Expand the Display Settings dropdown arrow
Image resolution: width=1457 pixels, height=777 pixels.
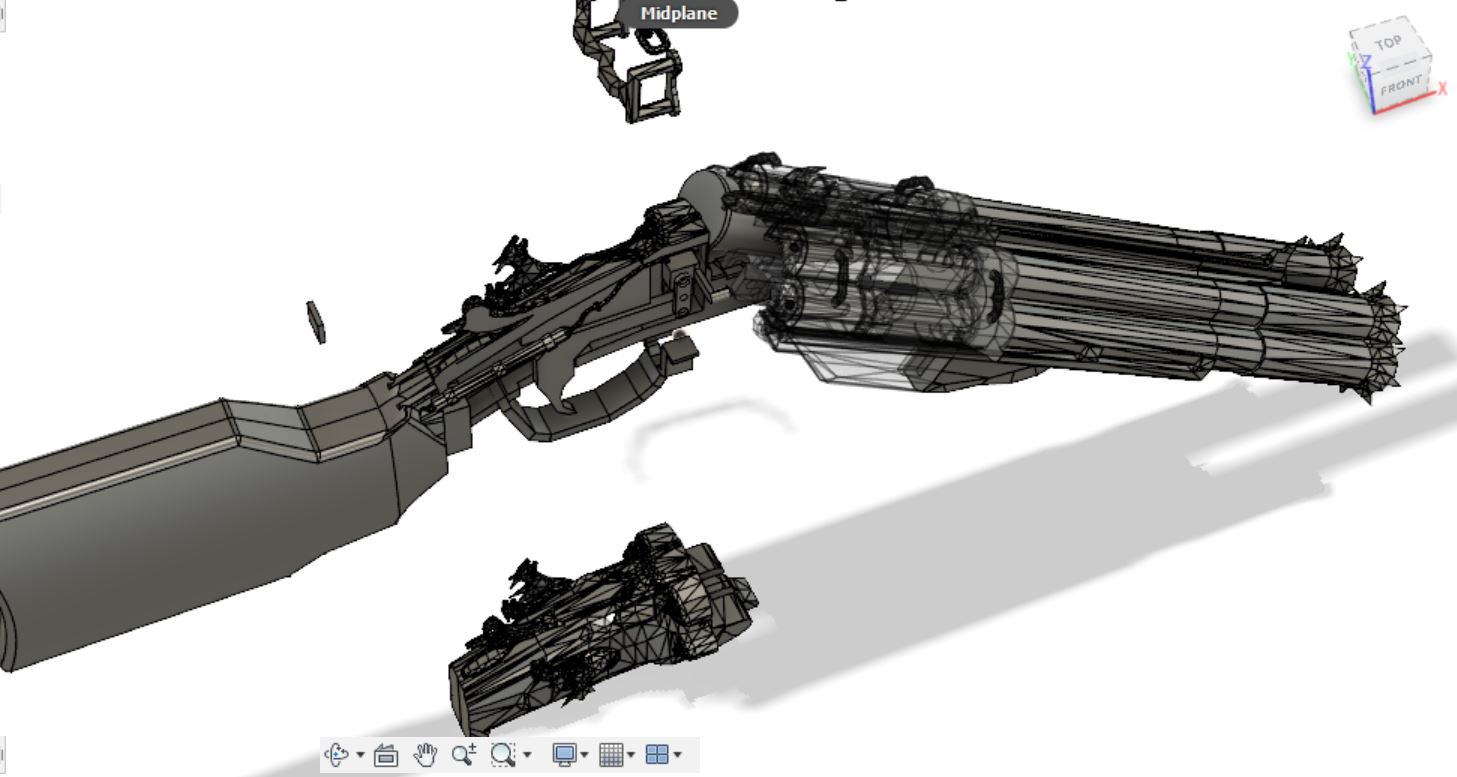(x=586, y=755)
